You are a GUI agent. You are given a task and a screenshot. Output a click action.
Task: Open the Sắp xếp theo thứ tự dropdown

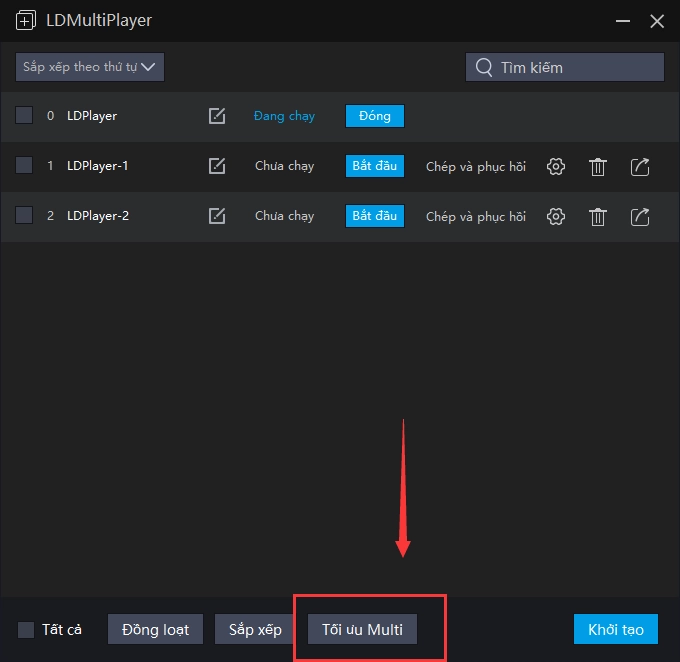[x=90, y=67]
